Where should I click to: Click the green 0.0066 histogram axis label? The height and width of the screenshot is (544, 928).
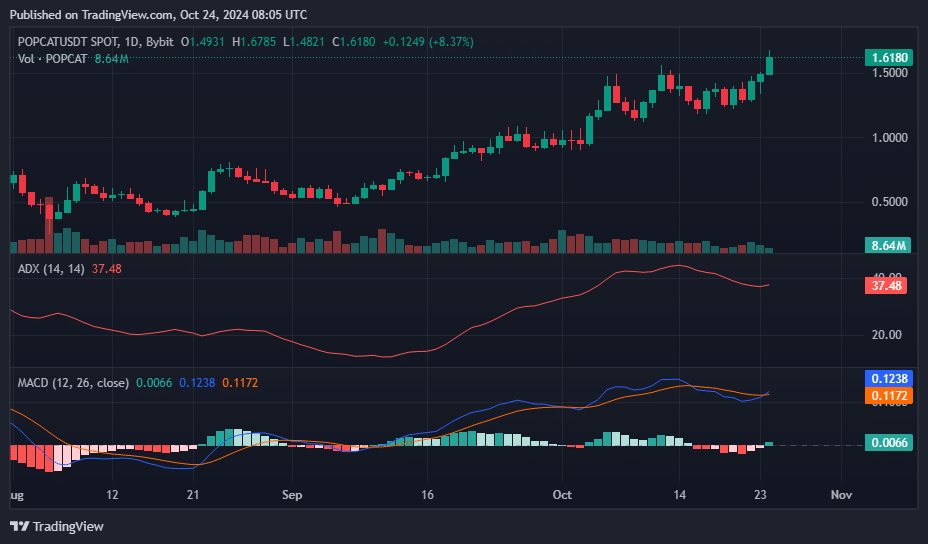pyautogui.click(x=888, y=444)
